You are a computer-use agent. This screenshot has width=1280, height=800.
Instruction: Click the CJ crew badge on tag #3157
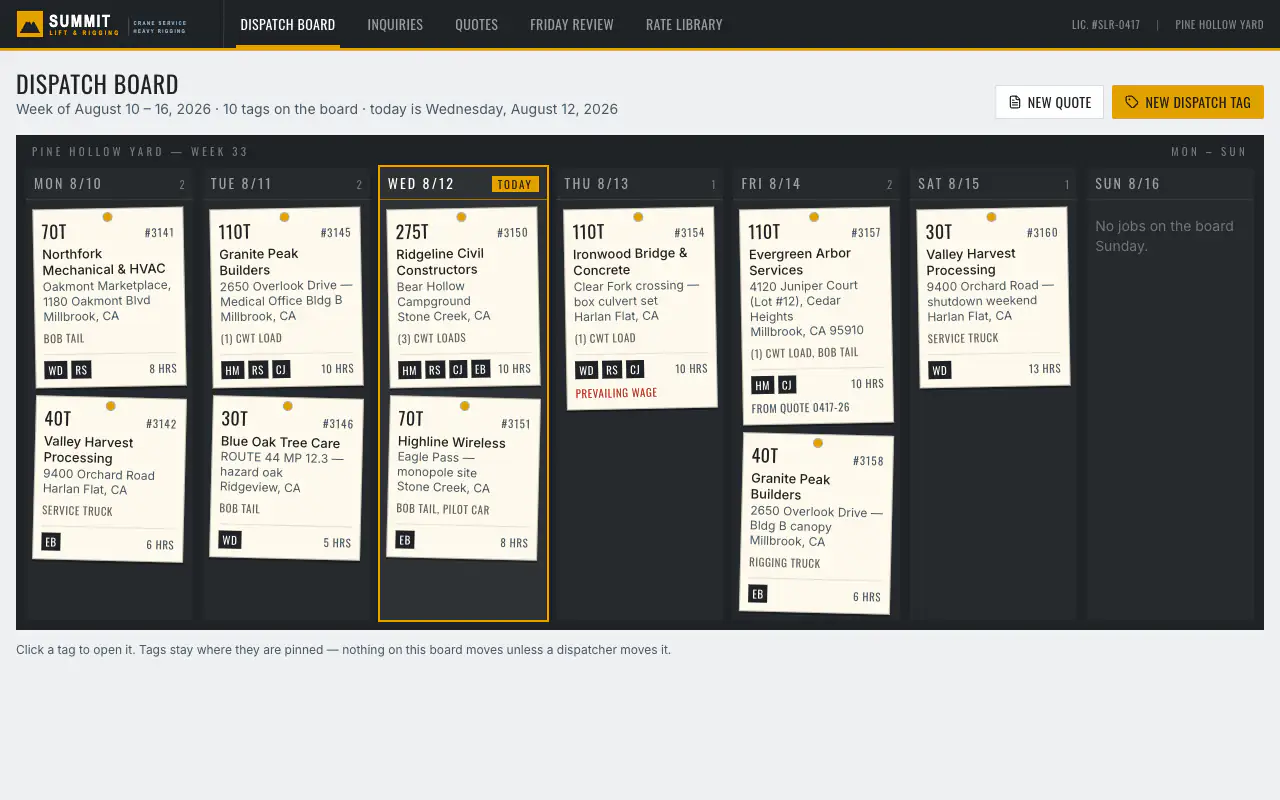(787, 385)
